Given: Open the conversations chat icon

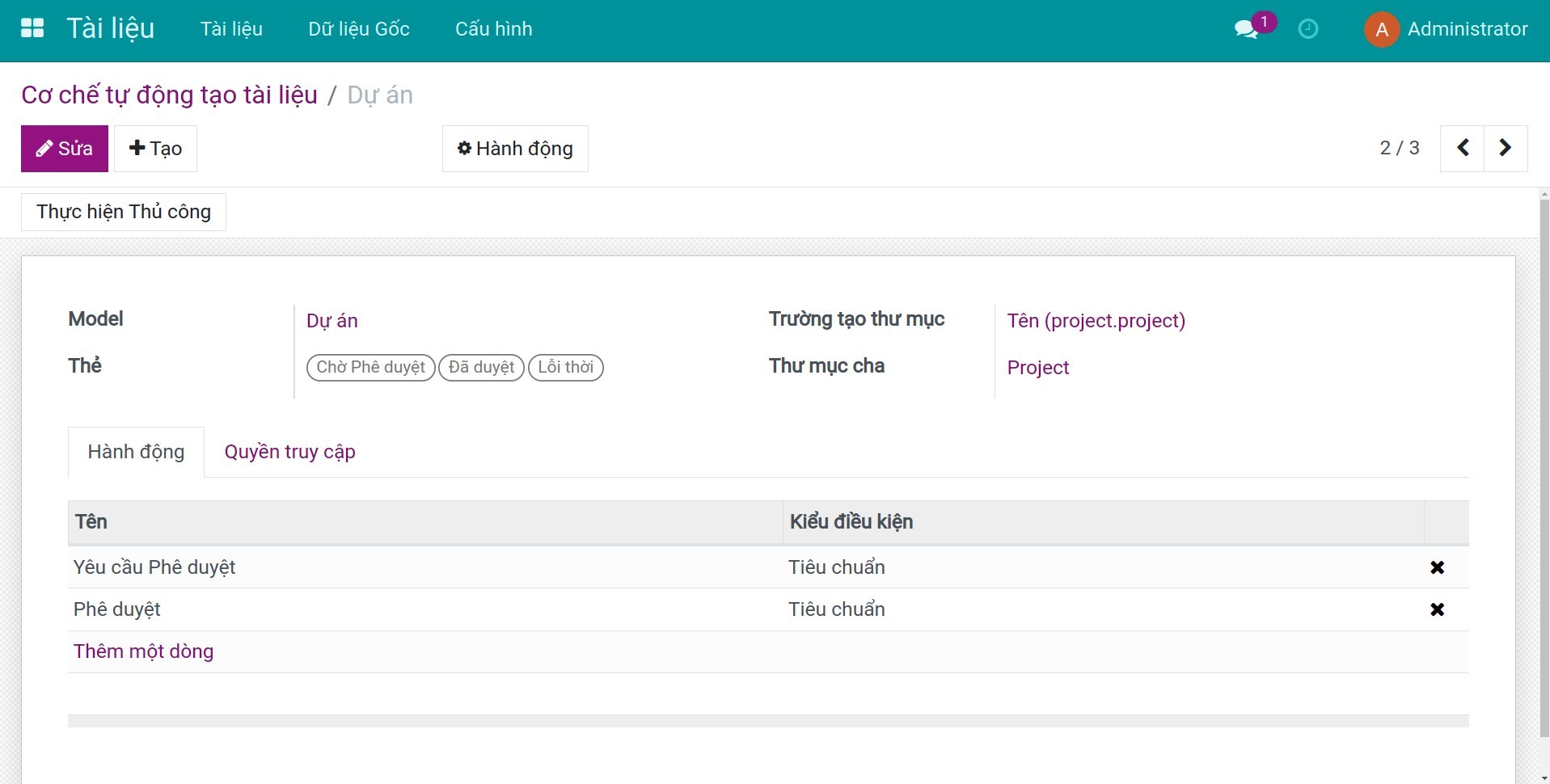Looking at the screenshot, I should (1246, 30).
